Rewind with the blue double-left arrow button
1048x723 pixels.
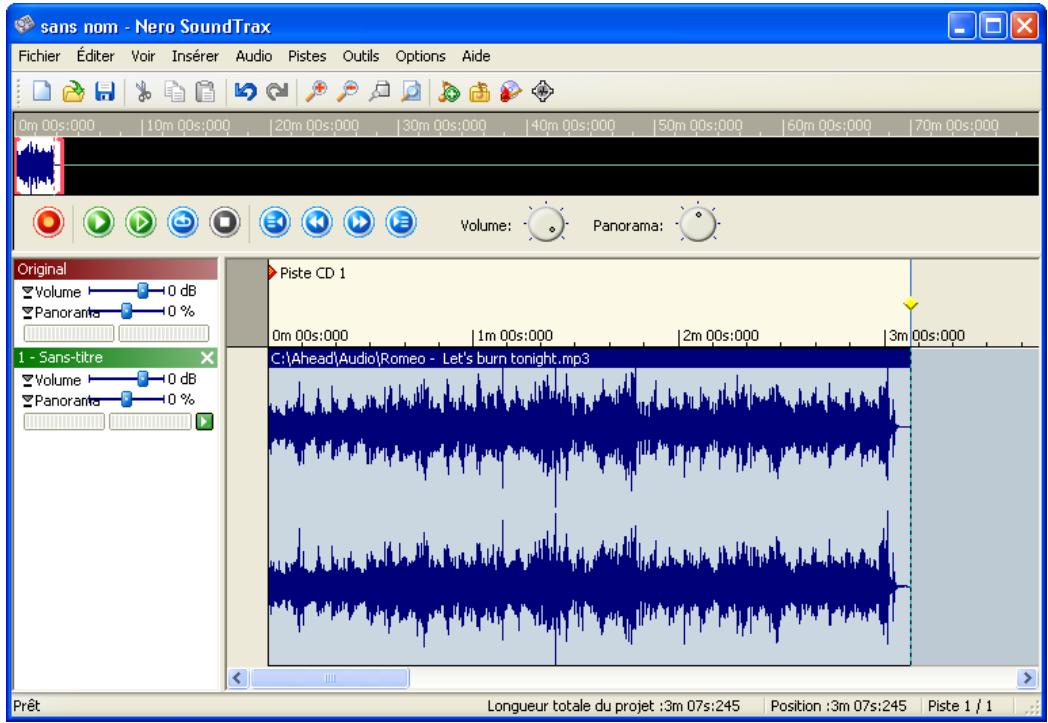coord(317,223)
